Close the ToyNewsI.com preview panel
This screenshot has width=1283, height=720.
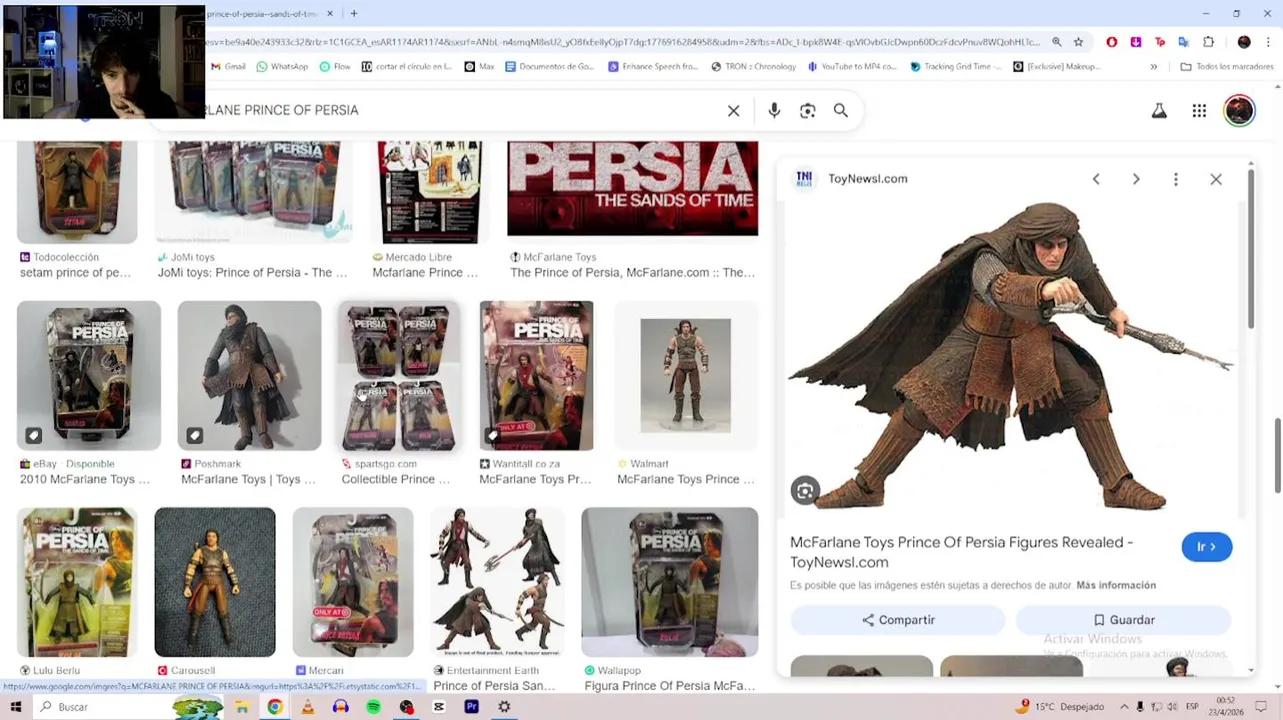(x=1216, y=179)
